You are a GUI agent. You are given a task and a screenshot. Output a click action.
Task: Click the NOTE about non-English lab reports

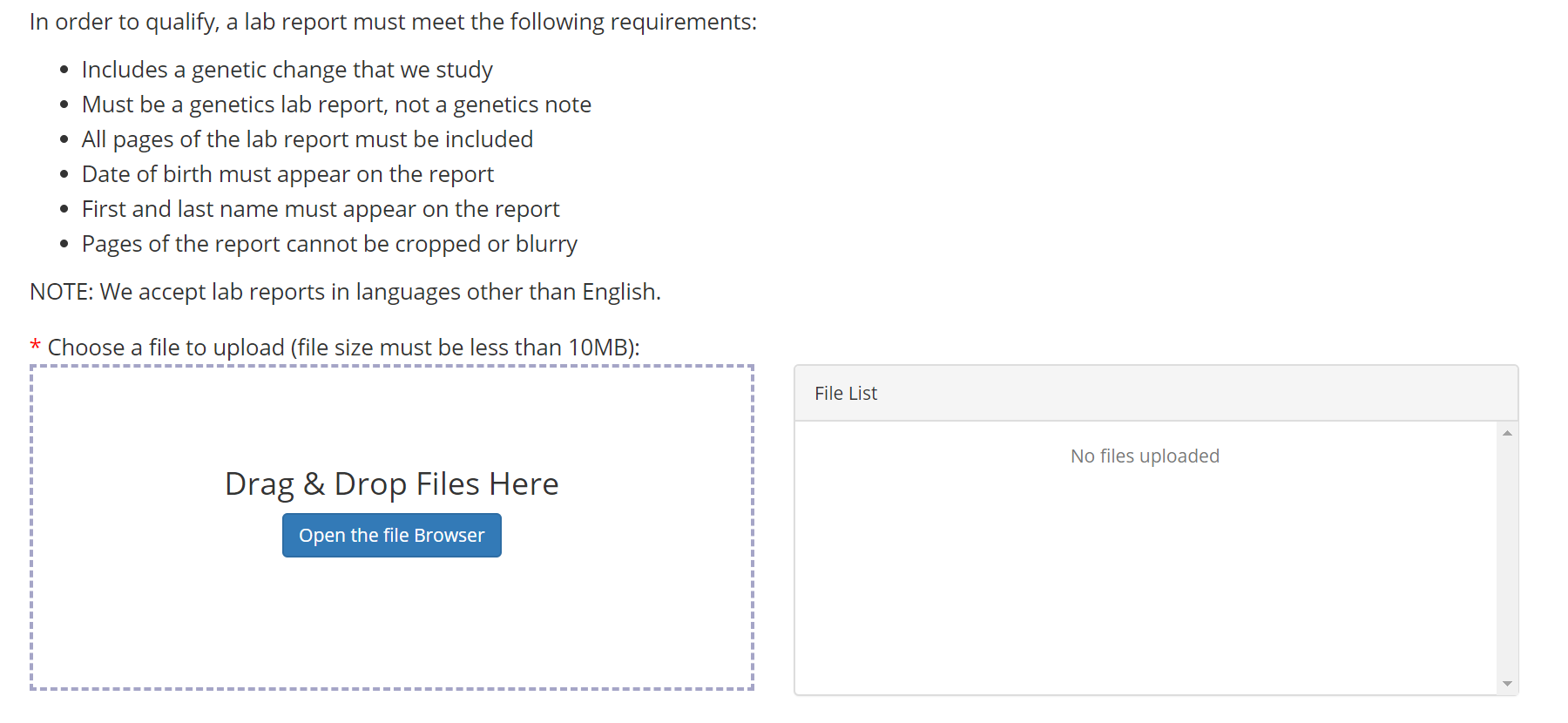[345, 292]
